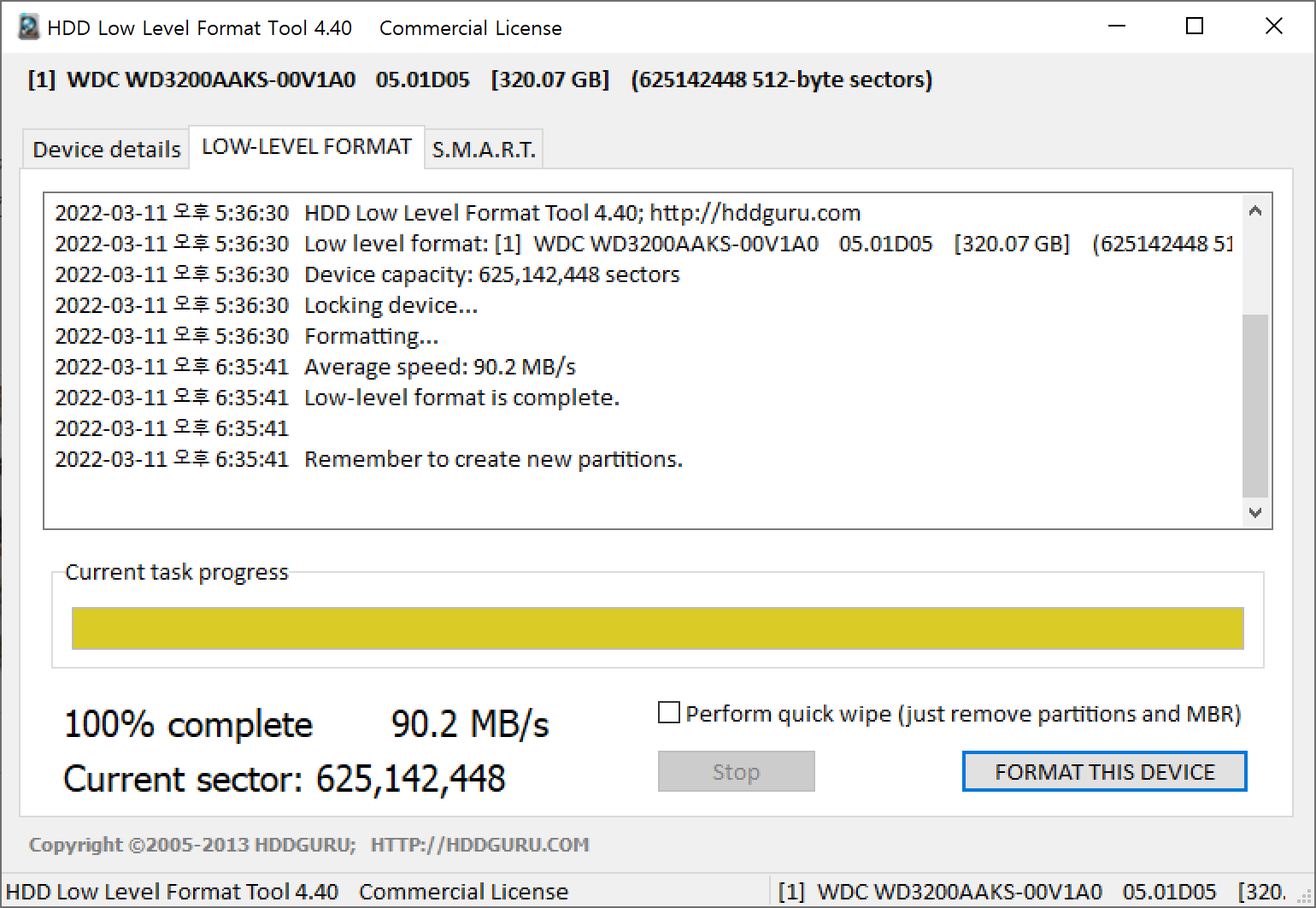This screenshot has height=908, width=1316.
Task: Click the Stop button
Action: tap(736, 772)
